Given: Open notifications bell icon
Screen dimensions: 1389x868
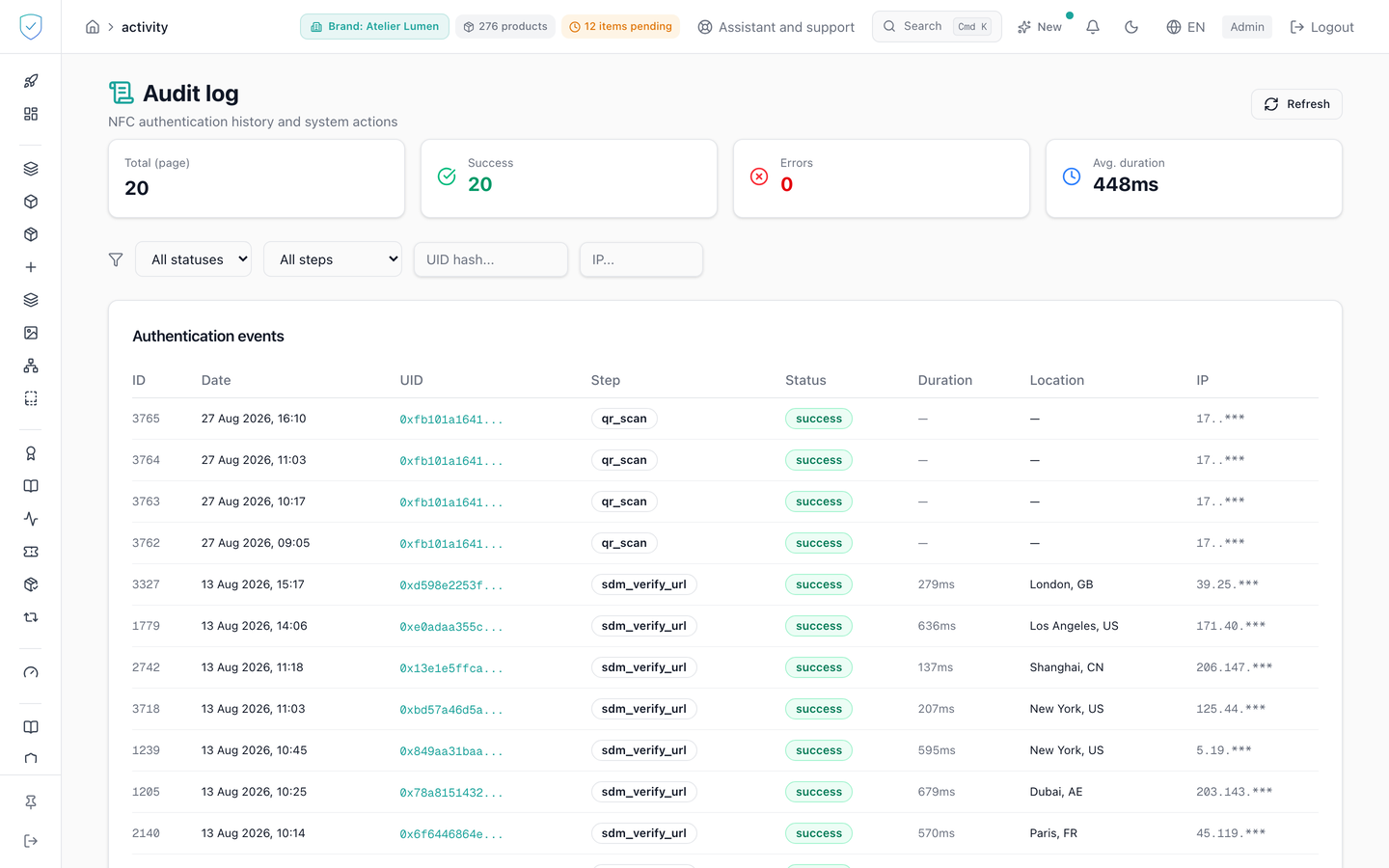Looking at the screenshot, I should click(1093, 27).
